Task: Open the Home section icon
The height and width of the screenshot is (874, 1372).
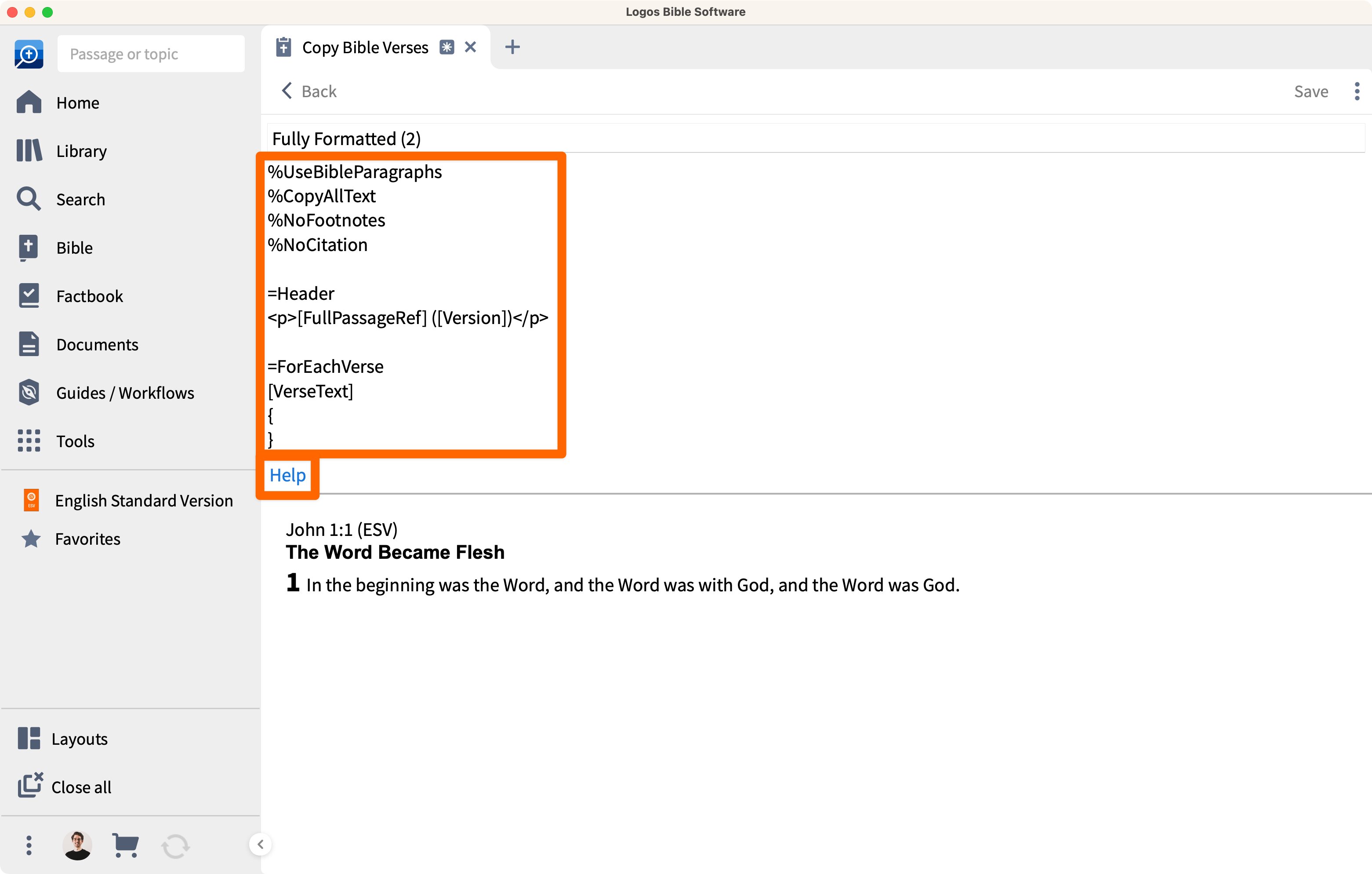Action: (29, 102)
